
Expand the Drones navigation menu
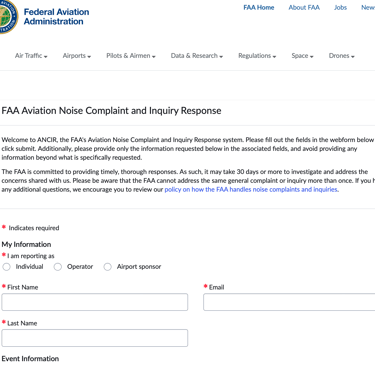click(341, 56)
